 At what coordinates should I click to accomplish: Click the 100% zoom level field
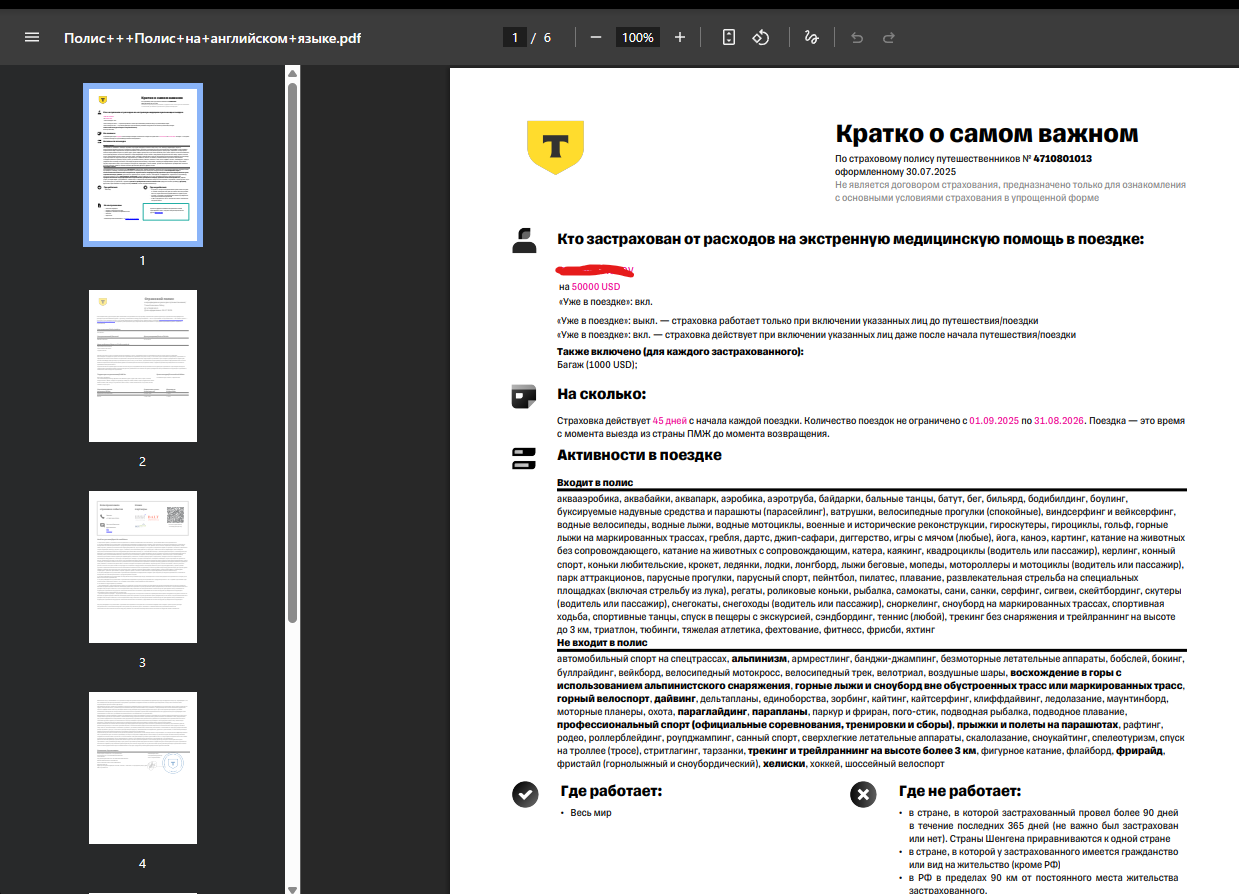(x=637, y=37)
